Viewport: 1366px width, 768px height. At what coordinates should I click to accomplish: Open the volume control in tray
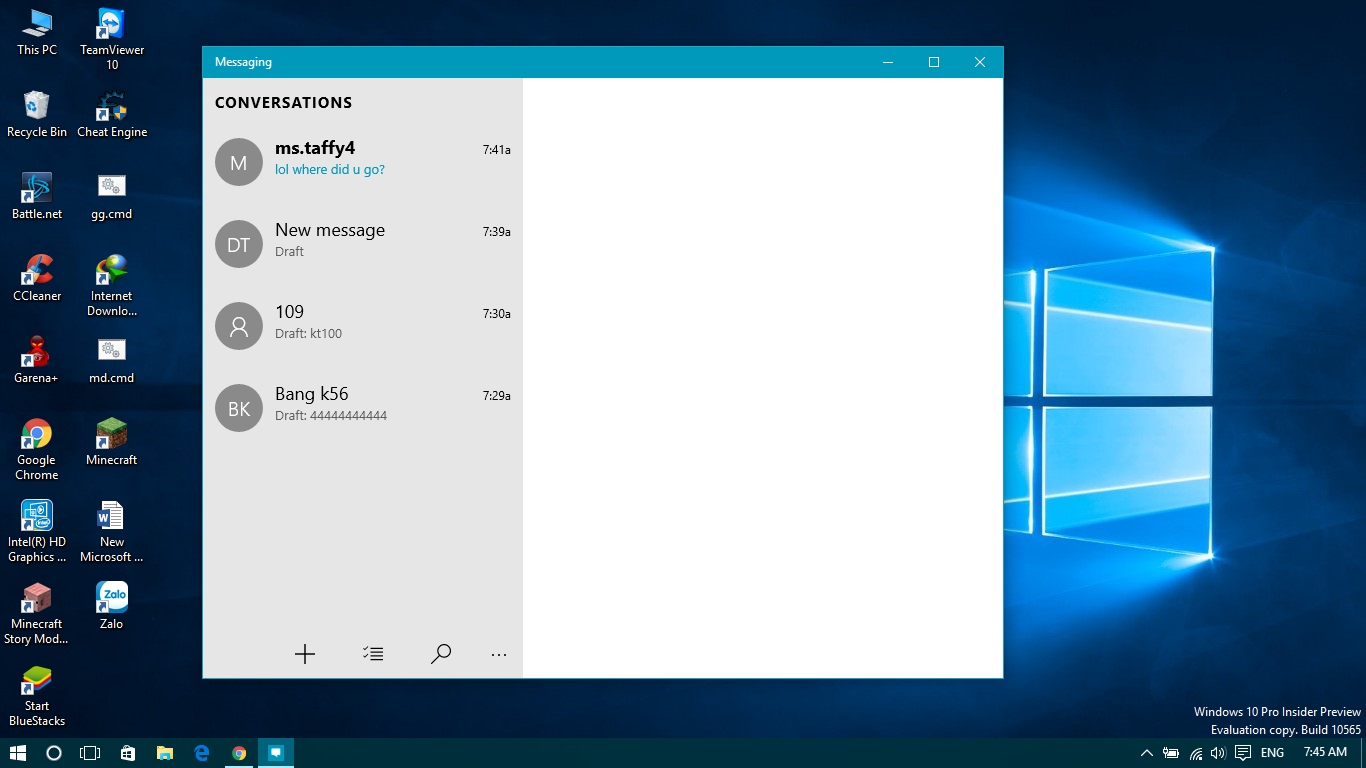click(x=1218, y=753)
